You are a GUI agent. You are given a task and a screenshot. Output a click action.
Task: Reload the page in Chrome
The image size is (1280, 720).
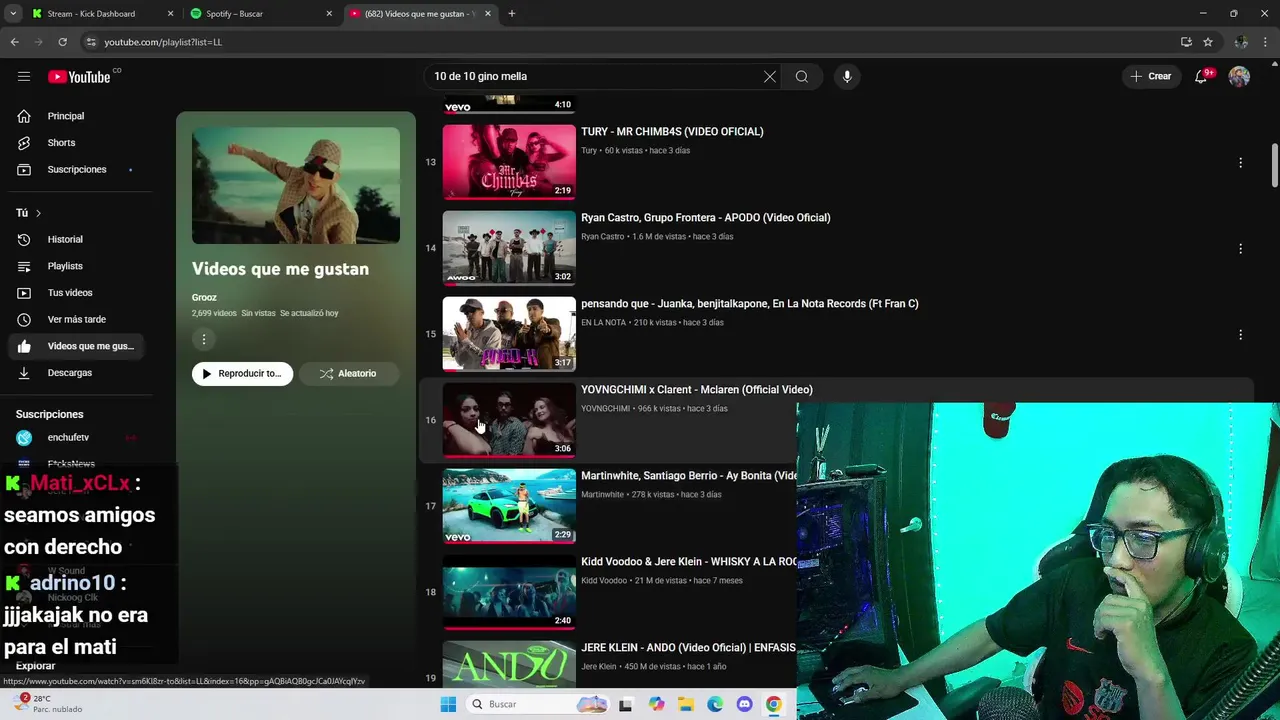tap(62, 42)
